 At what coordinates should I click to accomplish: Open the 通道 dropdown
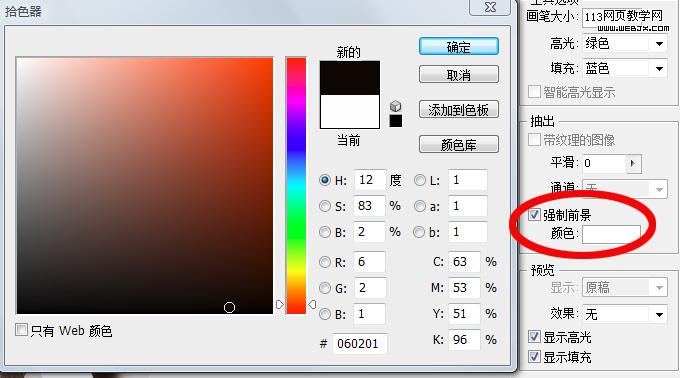(x=625, y=189)
